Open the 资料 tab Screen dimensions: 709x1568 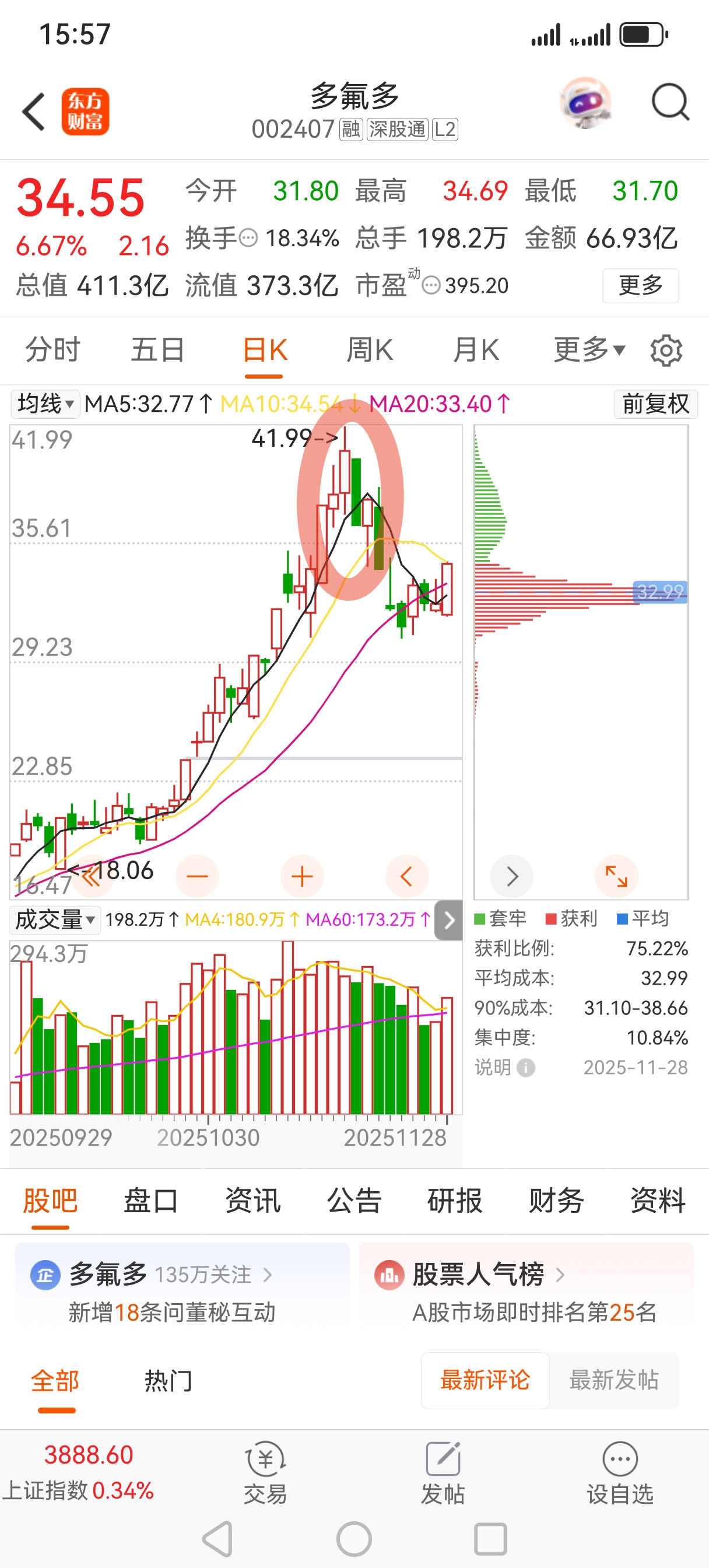tap(658, 1201)
